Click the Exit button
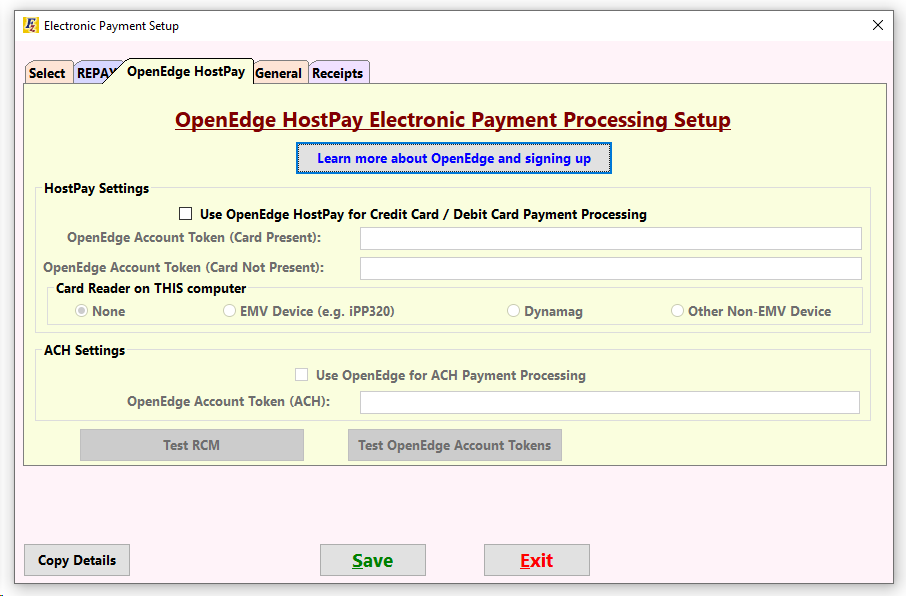This screenshot has width=906, height=596. pyautogui.click(x=537, y=560)
